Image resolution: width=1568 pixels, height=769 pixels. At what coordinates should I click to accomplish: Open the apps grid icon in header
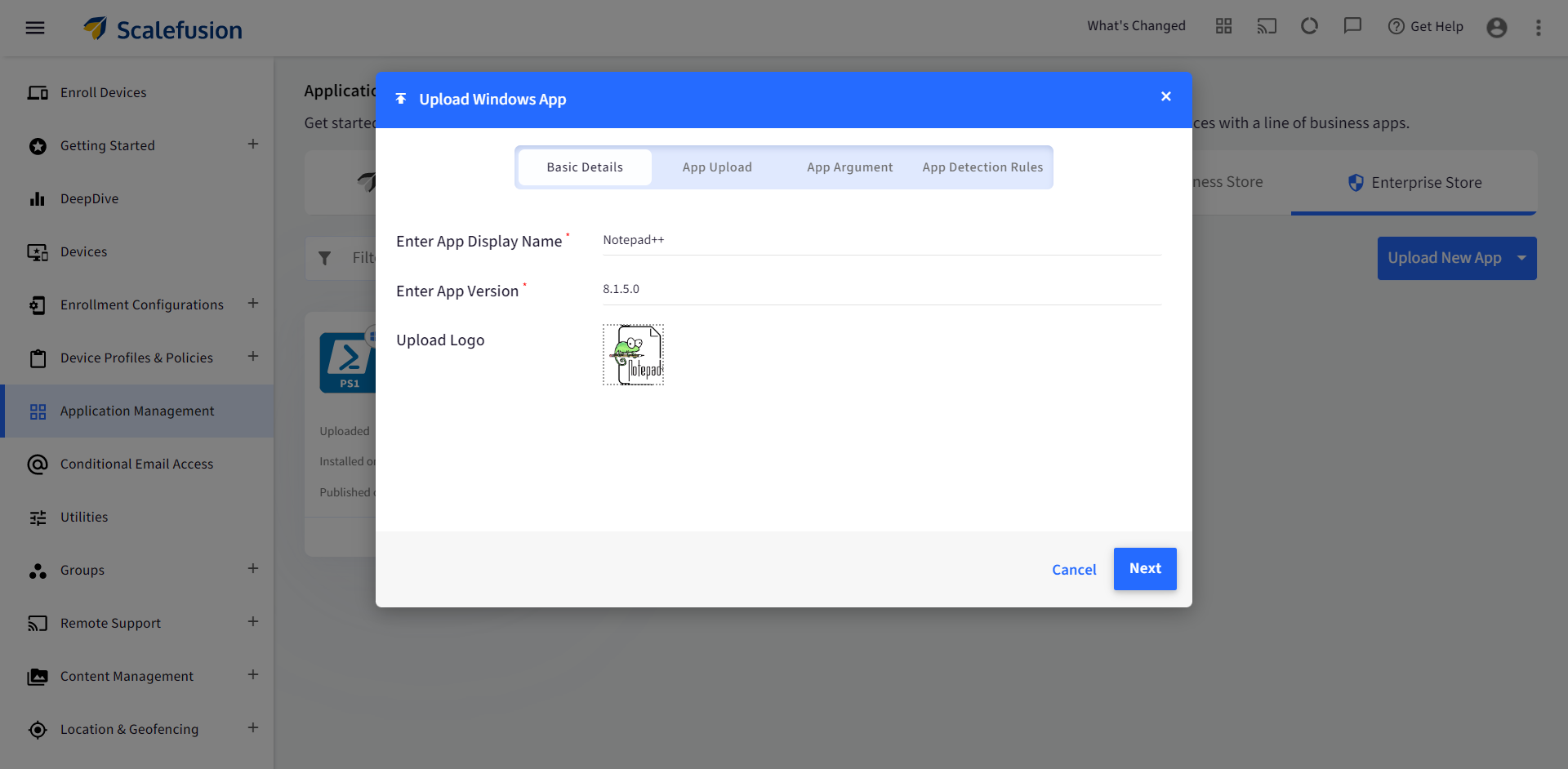[1223, 26]
